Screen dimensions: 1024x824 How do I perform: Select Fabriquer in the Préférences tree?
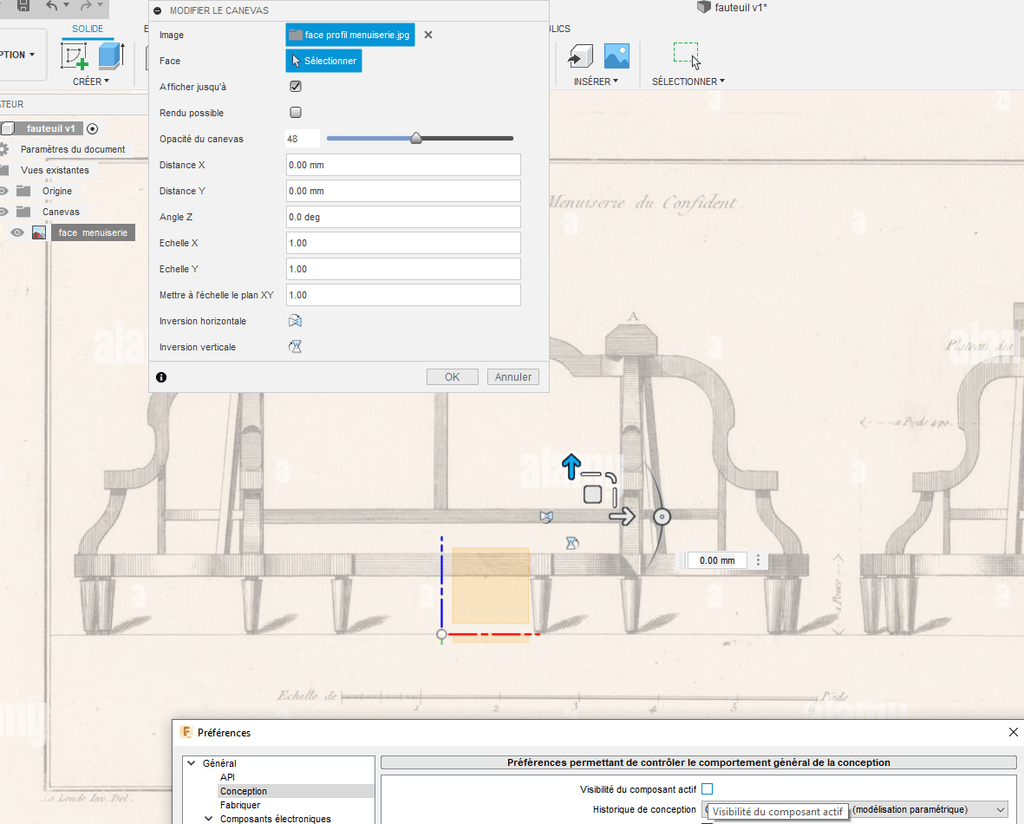point(240,805)
